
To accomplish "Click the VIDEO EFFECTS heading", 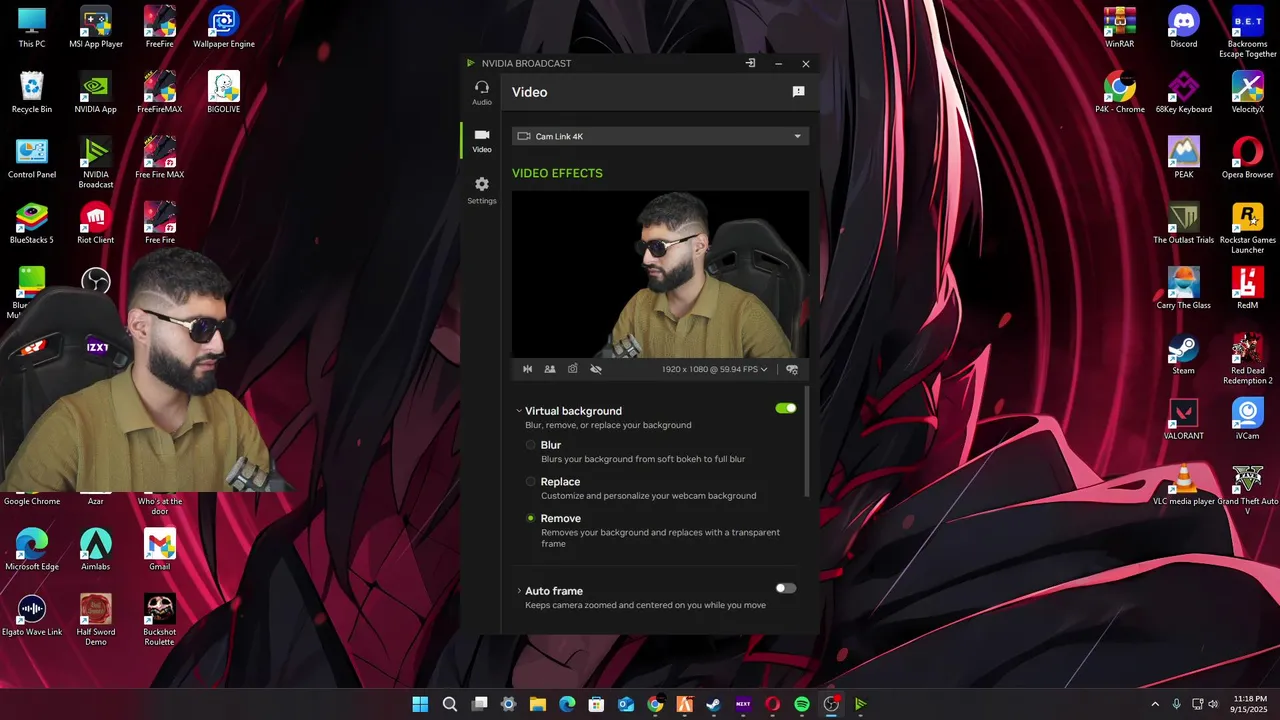I will coord(557,173).
